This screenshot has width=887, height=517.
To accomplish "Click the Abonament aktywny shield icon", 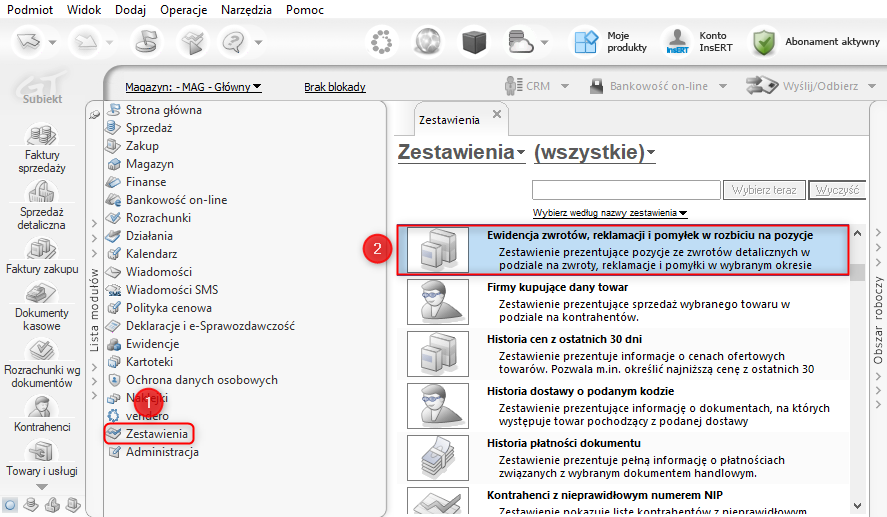I will pos(764,42).
